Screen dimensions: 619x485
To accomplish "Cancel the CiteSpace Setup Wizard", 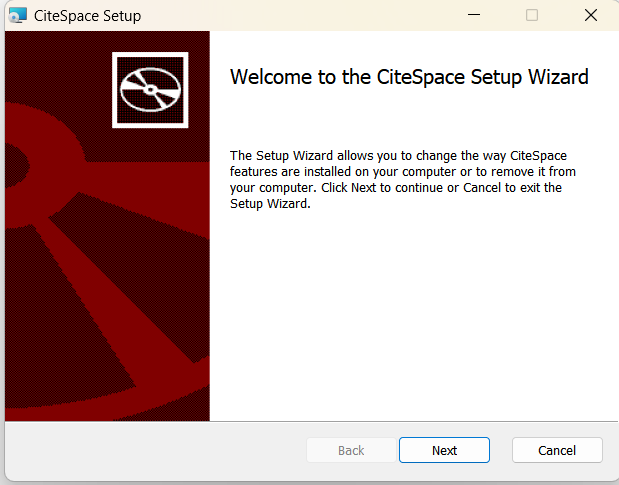I will click(x=557, y=450).
